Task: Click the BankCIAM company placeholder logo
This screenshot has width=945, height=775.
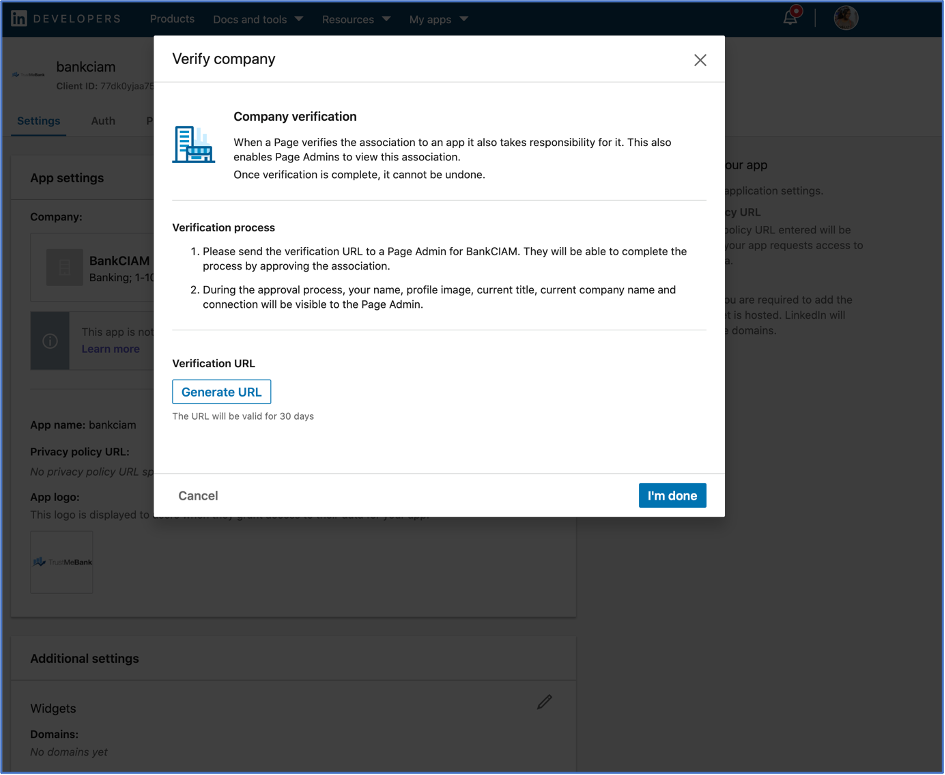Action: tap(64, 267)
